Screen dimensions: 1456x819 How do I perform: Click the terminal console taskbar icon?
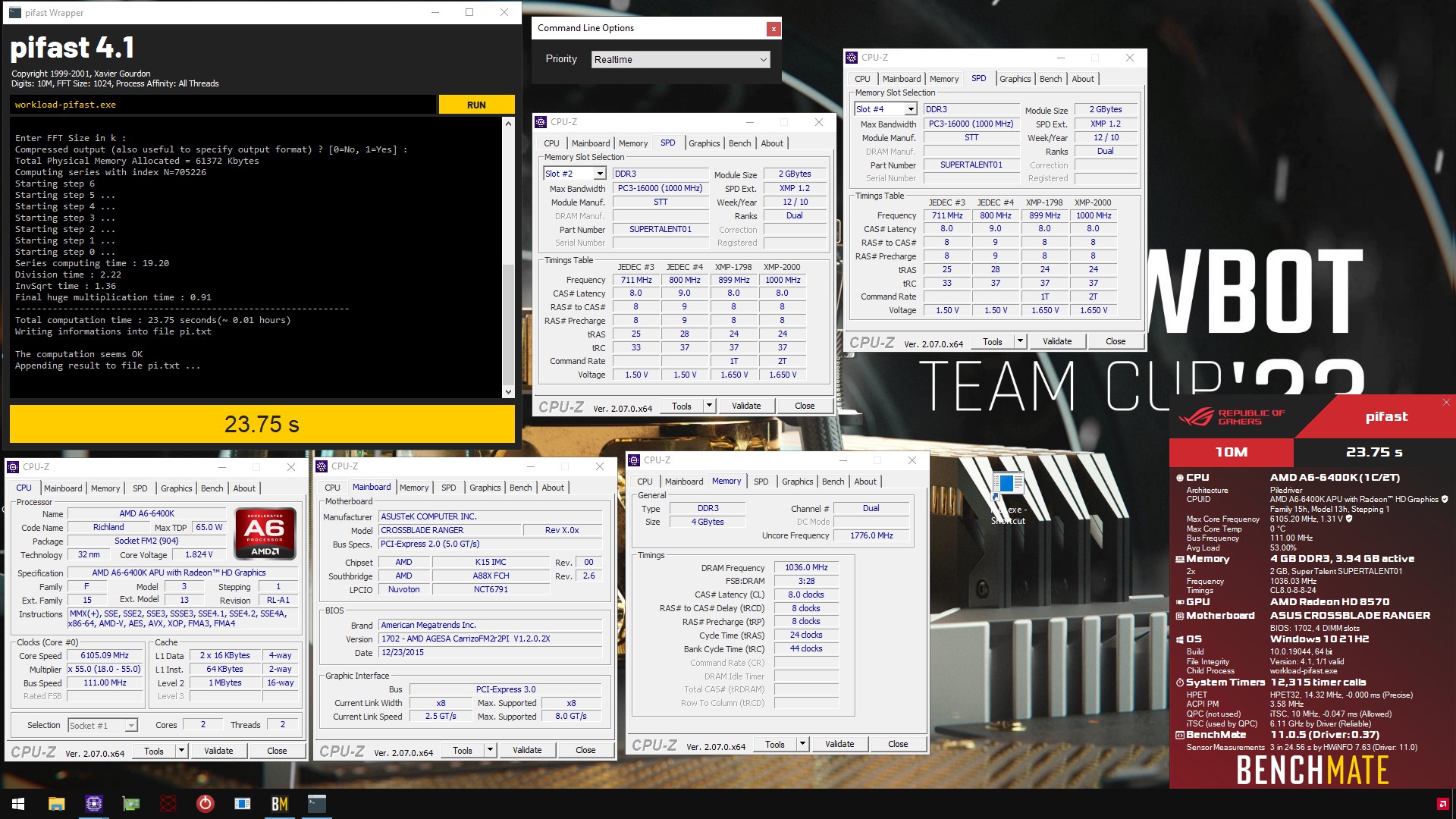(x=317, y=804)
